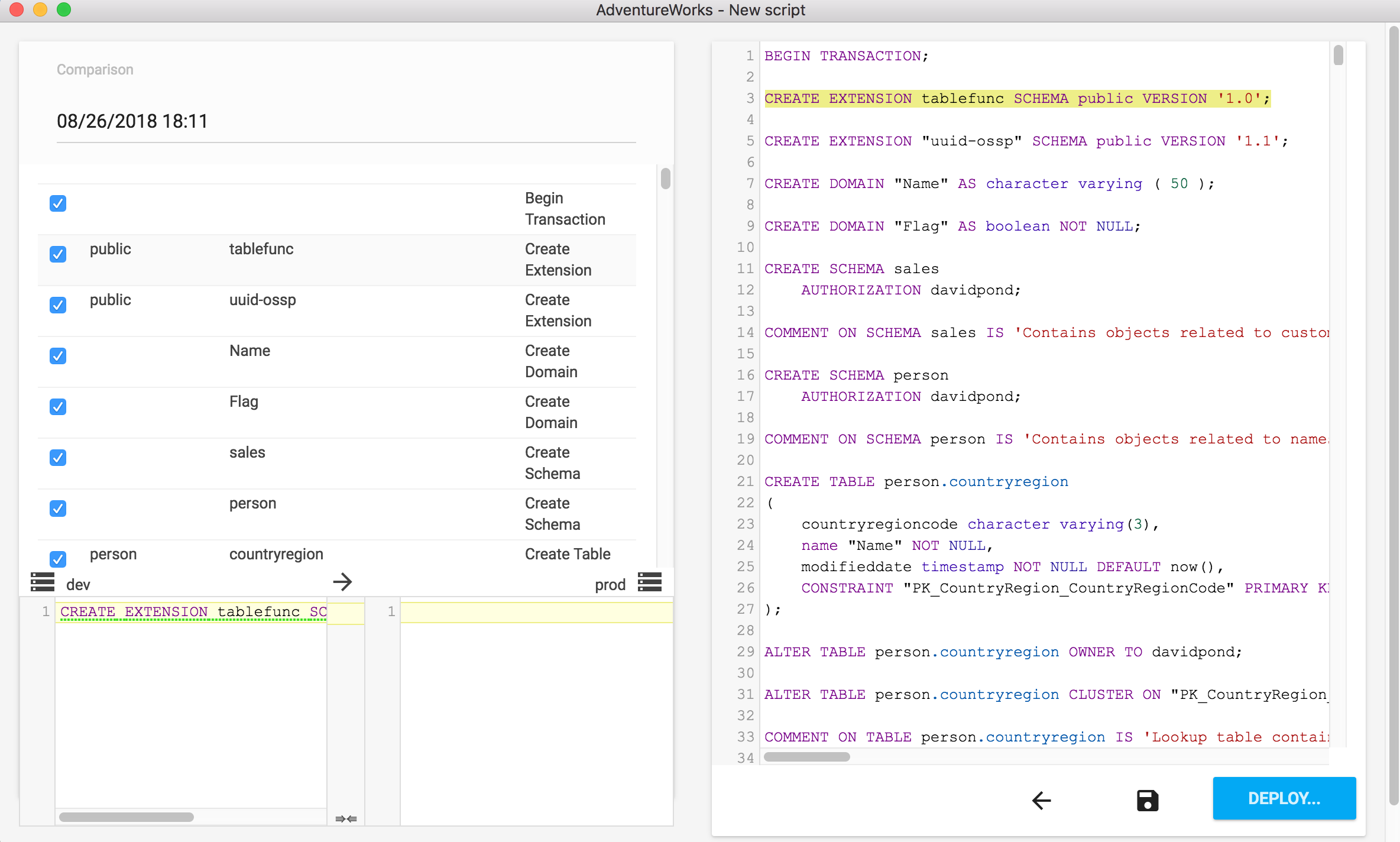
Task: Click the ALTER TABLE OWNER TO davidpond line
Action: tap(1003, 652)
